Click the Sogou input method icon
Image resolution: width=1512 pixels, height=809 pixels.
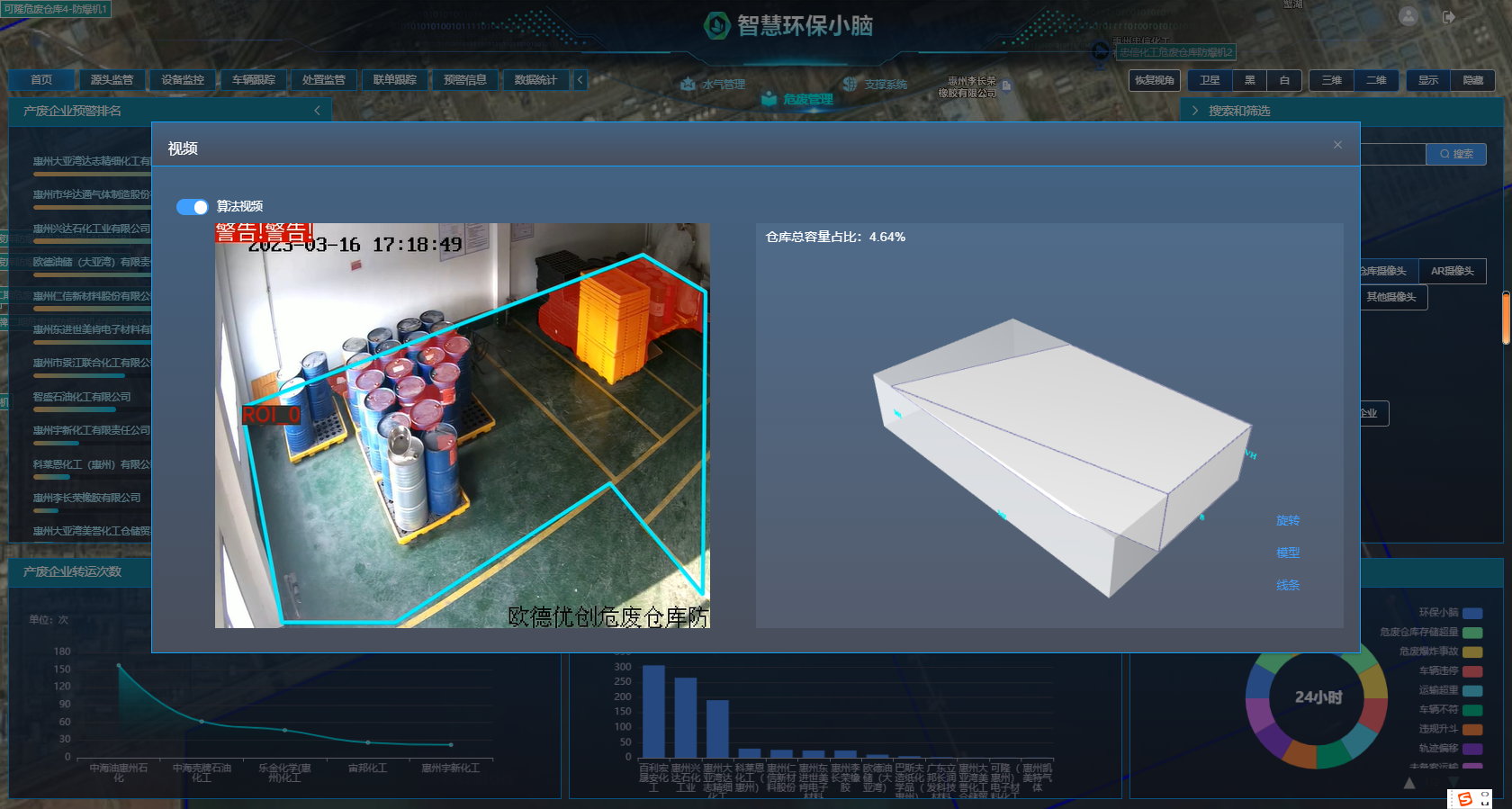[1465, 799]
